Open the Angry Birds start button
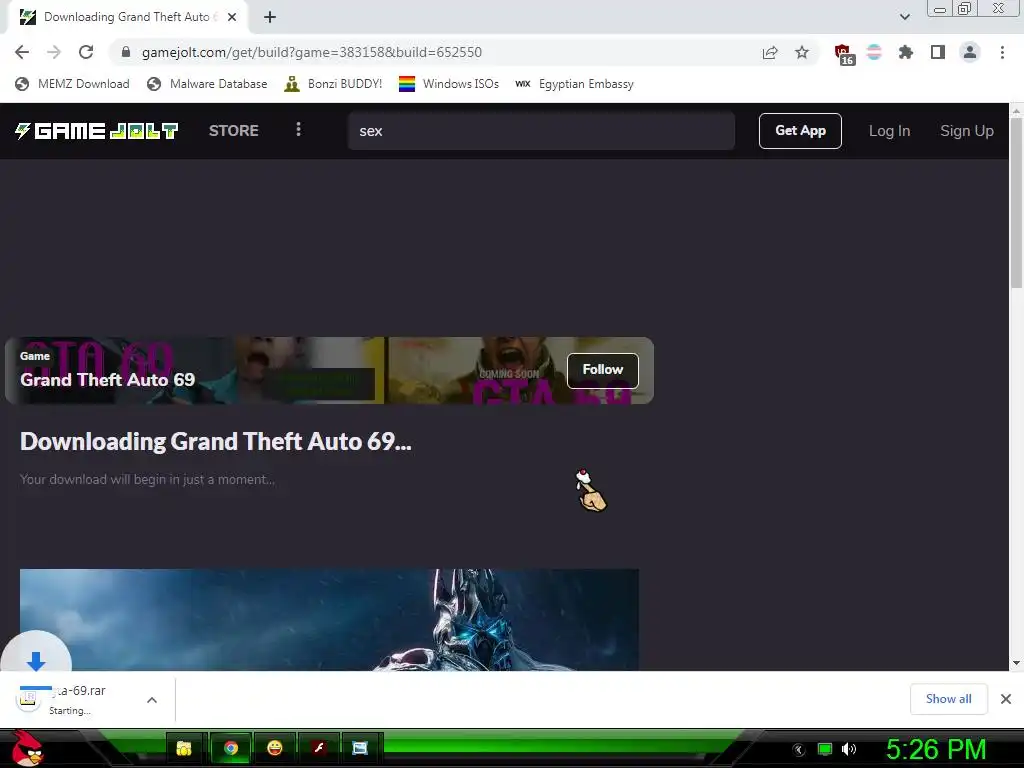The height and width of the screenshot is (768, 1024). 27,748
